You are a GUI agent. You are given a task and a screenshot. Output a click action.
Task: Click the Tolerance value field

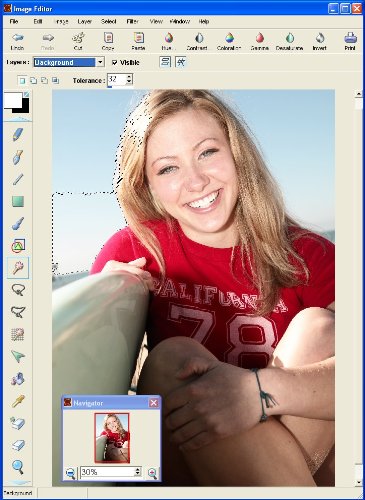click(x=117, y=80)
